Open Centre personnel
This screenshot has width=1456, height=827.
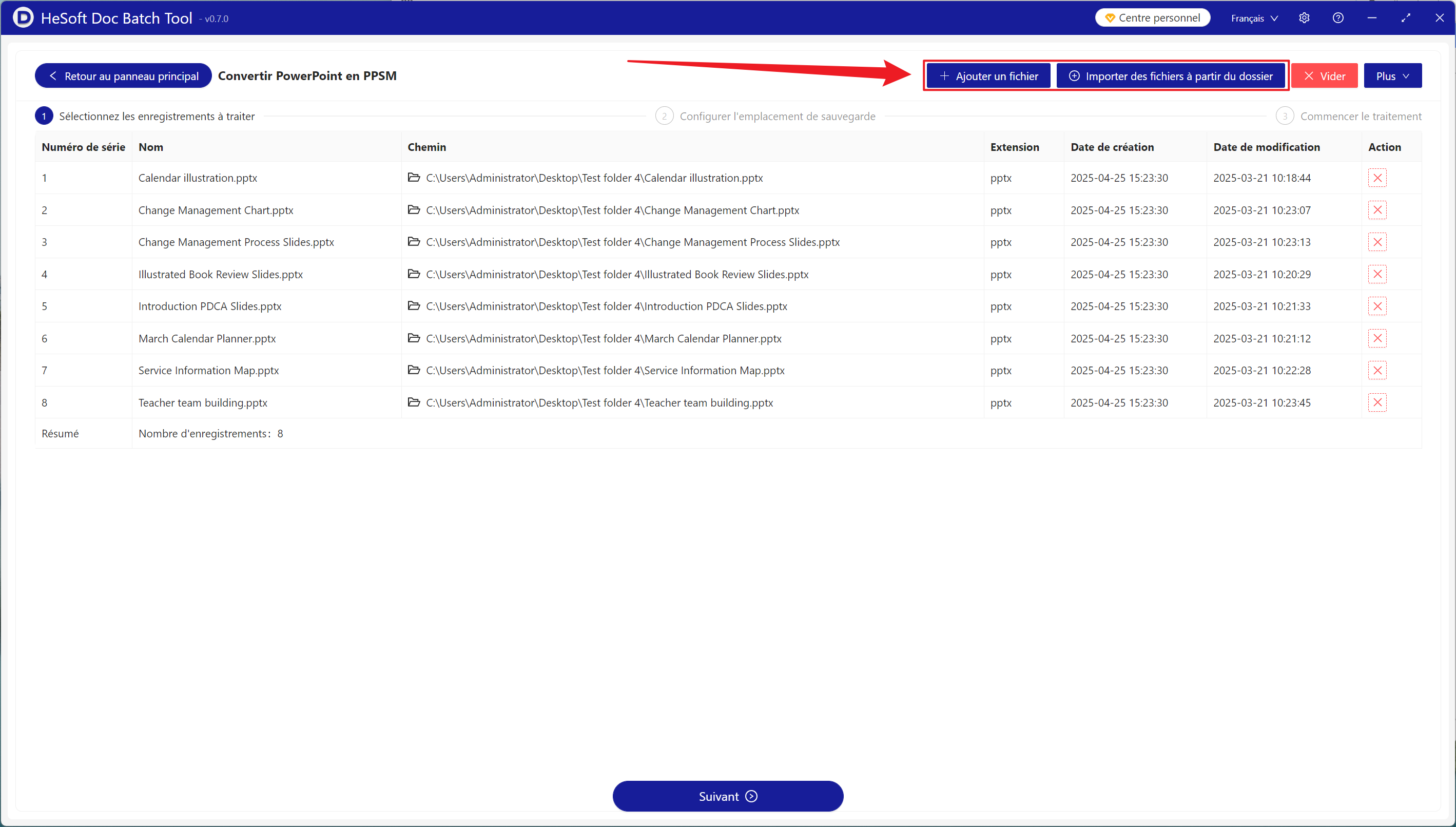[1152, 17]
